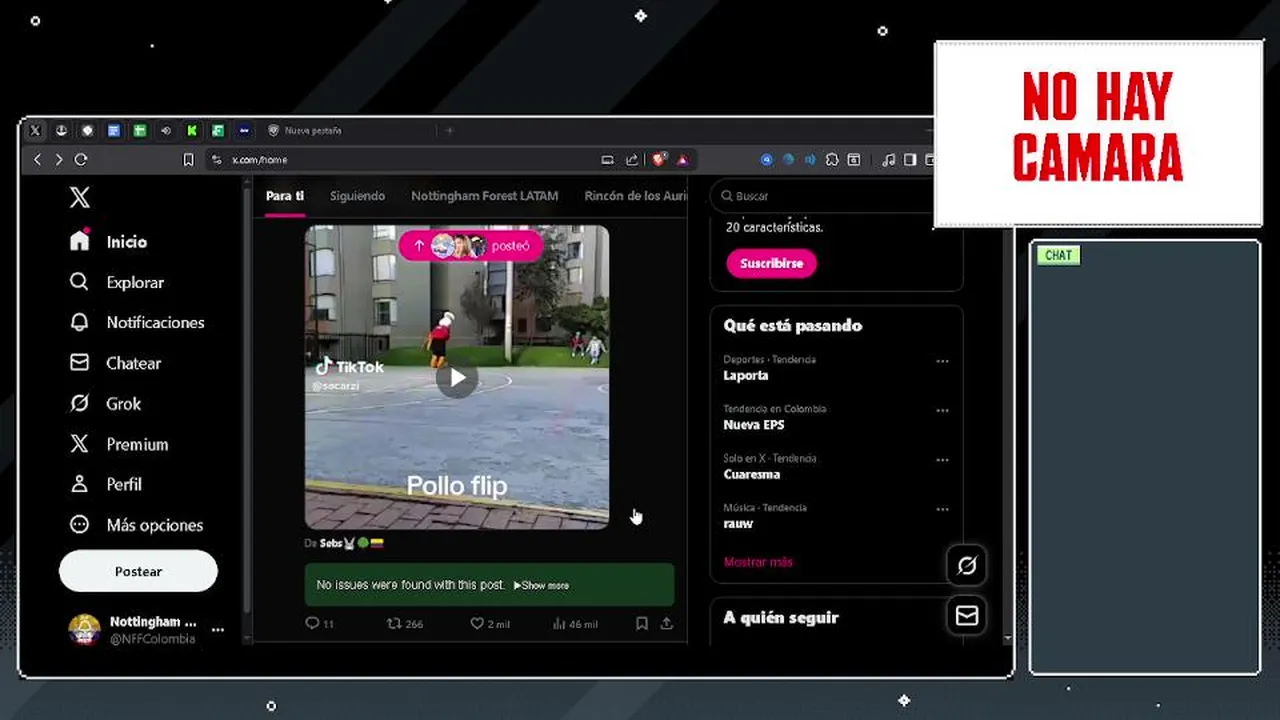Go back in the browser

pyautogui.click(x=38, y=160)
